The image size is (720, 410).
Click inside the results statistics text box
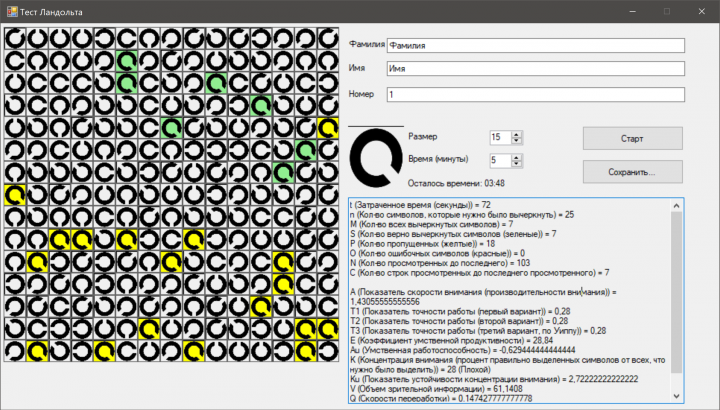point(510,301)
